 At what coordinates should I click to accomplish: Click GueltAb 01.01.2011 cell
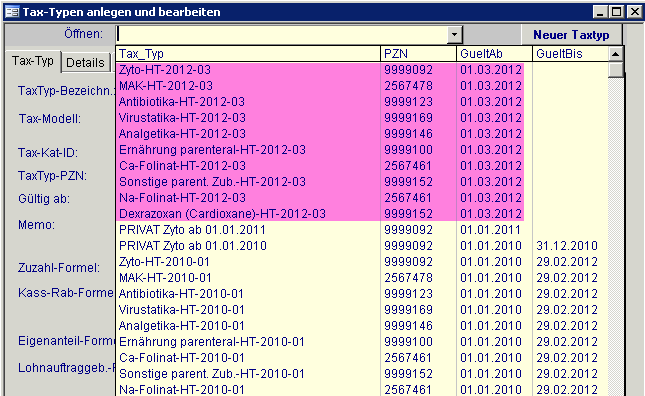tap(491, 230)
